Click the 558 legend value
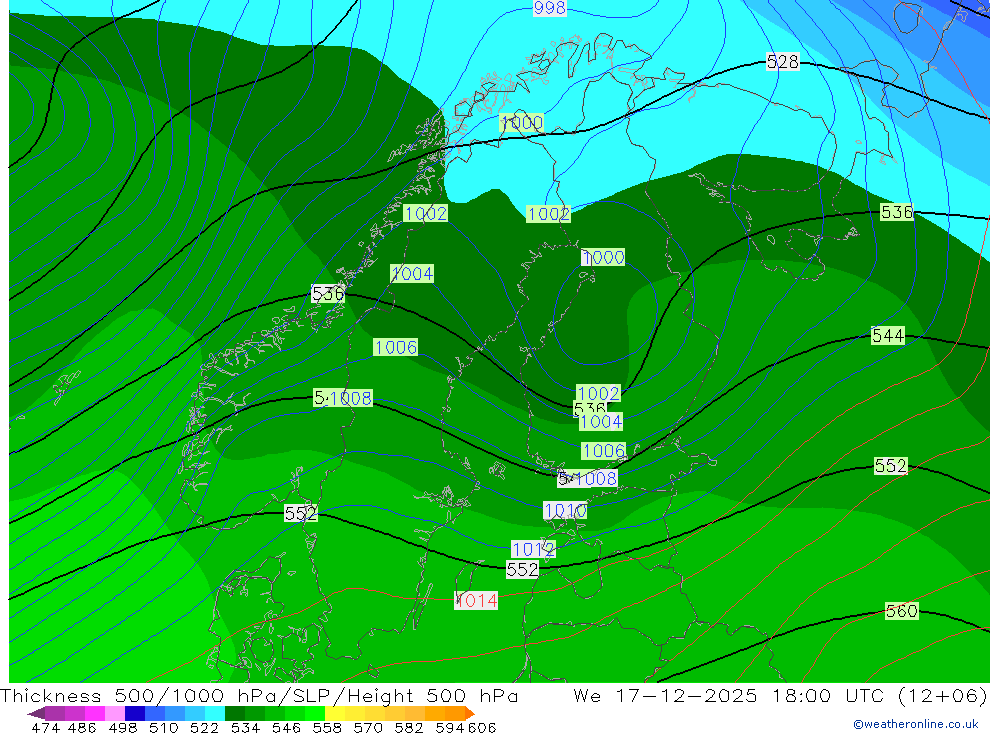The image size is (1000, 733). click(327, 728)
